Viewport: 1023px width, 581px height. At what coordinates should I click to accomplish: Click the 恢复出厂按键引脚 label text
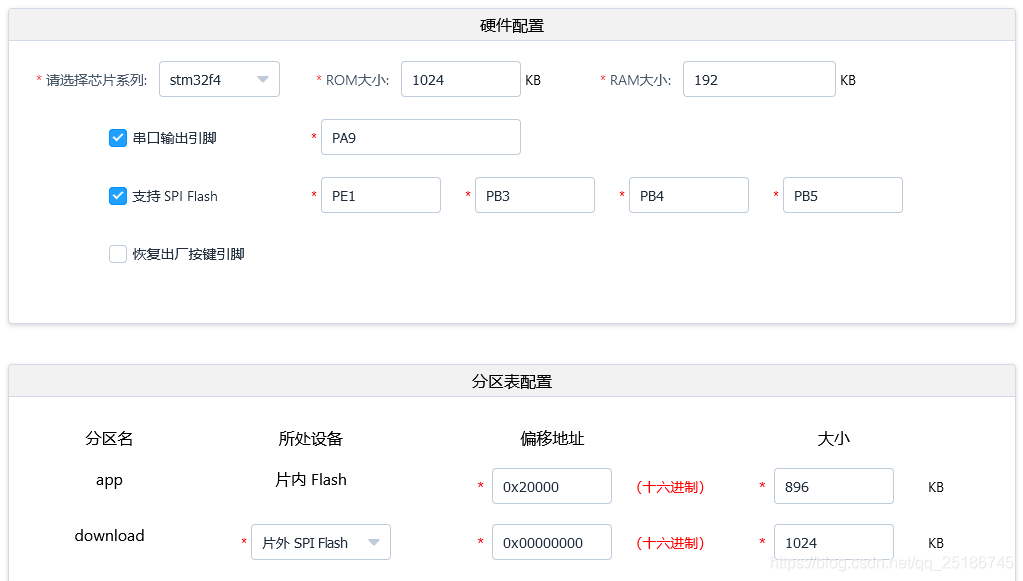pos(188,254)
